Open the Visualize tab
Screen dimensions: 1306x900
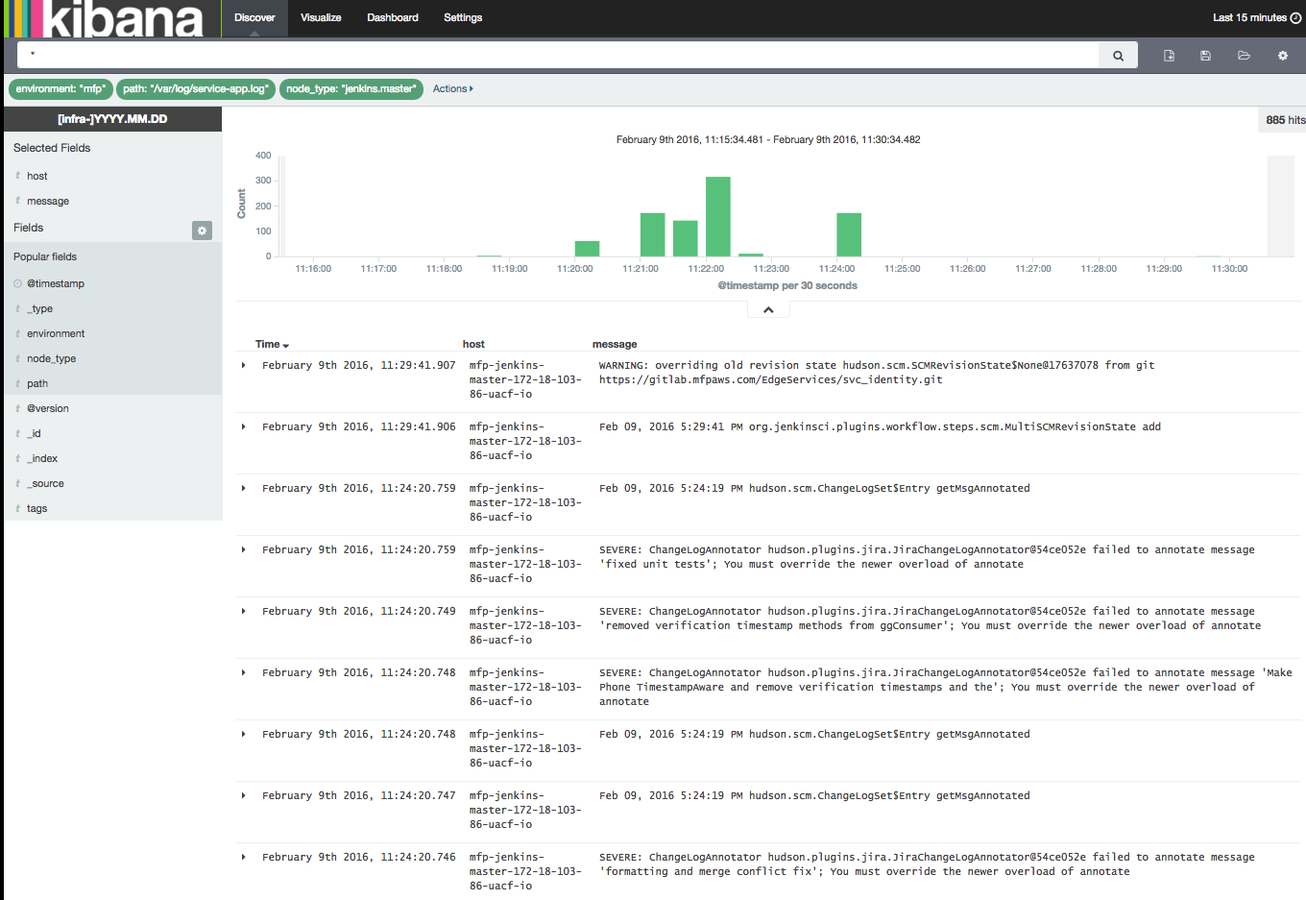(x=321, y=18)
